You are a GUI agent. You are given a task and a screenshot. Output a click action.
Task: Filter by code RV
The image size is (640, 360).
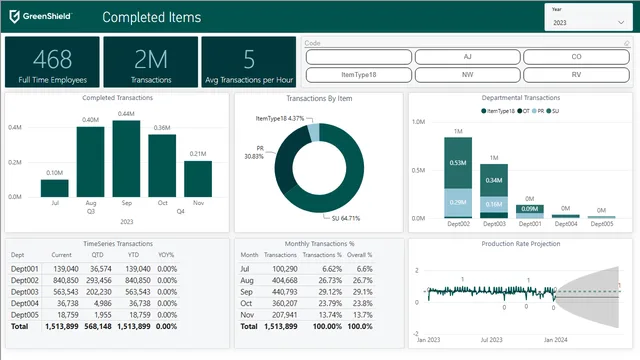pos(576,75)
